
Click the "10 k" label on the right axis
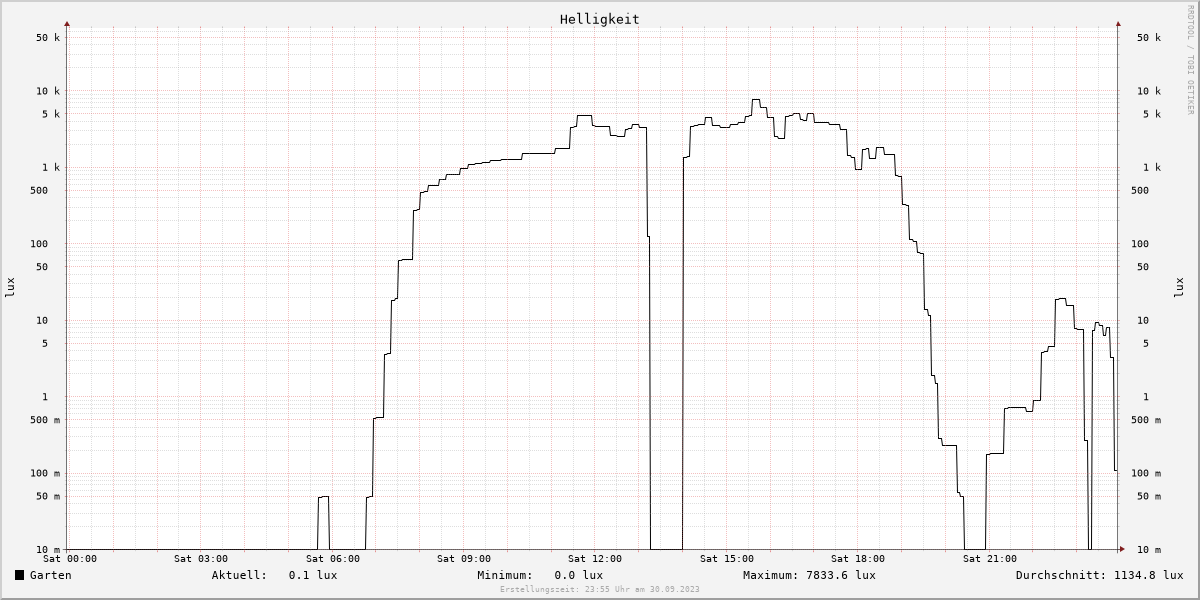point(1149,91)
